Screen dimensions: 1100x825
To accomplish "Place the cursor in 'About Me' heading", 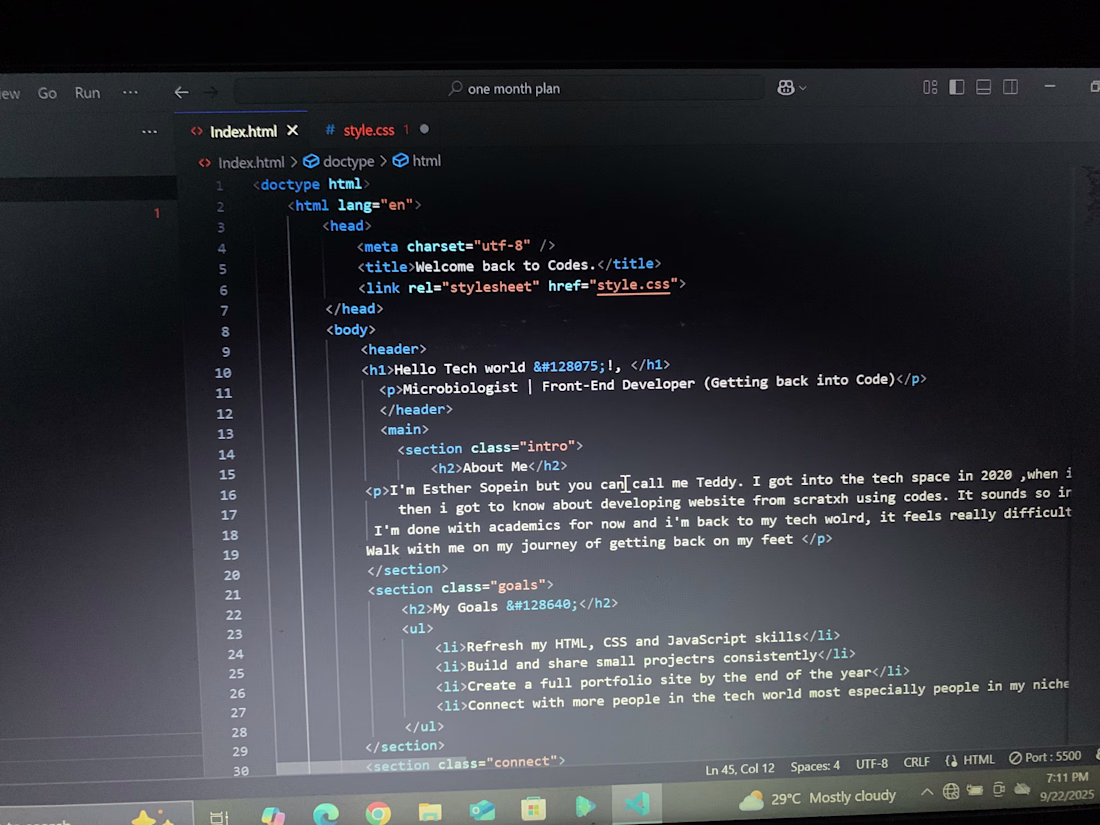I will click(x=495, y=467).
